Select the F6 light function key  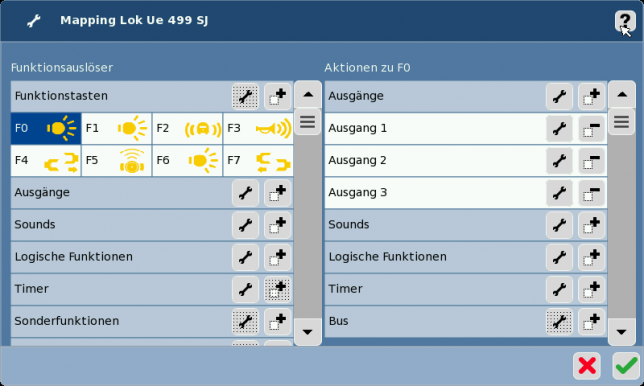click(x=188, y=161)
